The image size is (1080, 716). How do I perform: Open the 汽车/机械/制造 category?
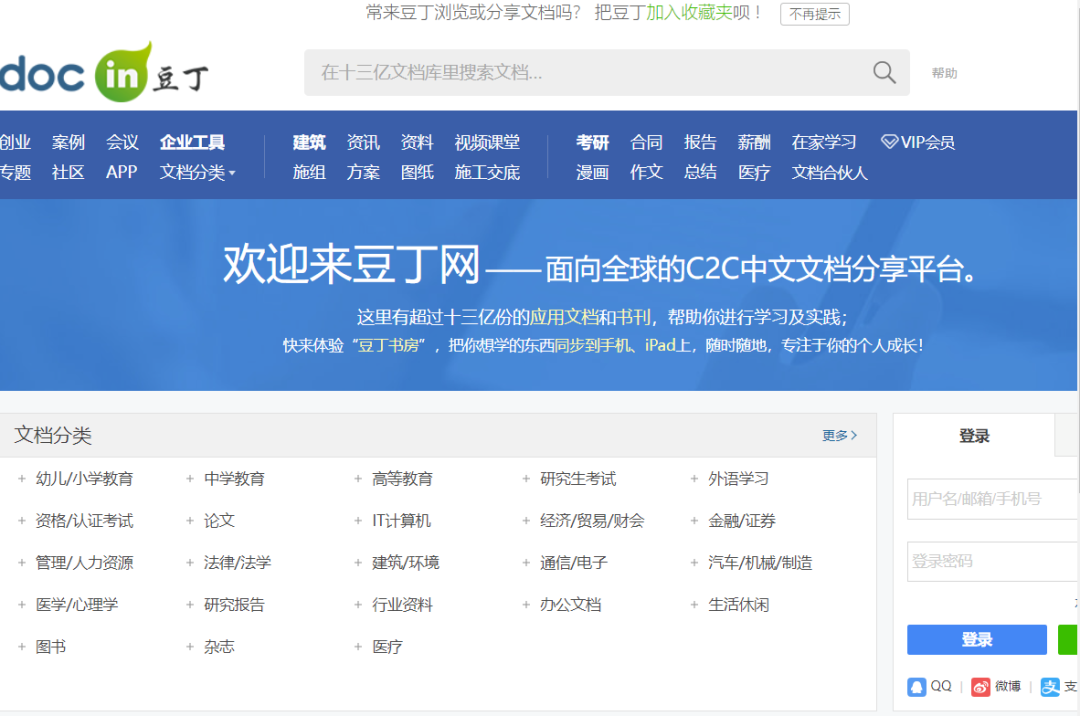(760, 562)
